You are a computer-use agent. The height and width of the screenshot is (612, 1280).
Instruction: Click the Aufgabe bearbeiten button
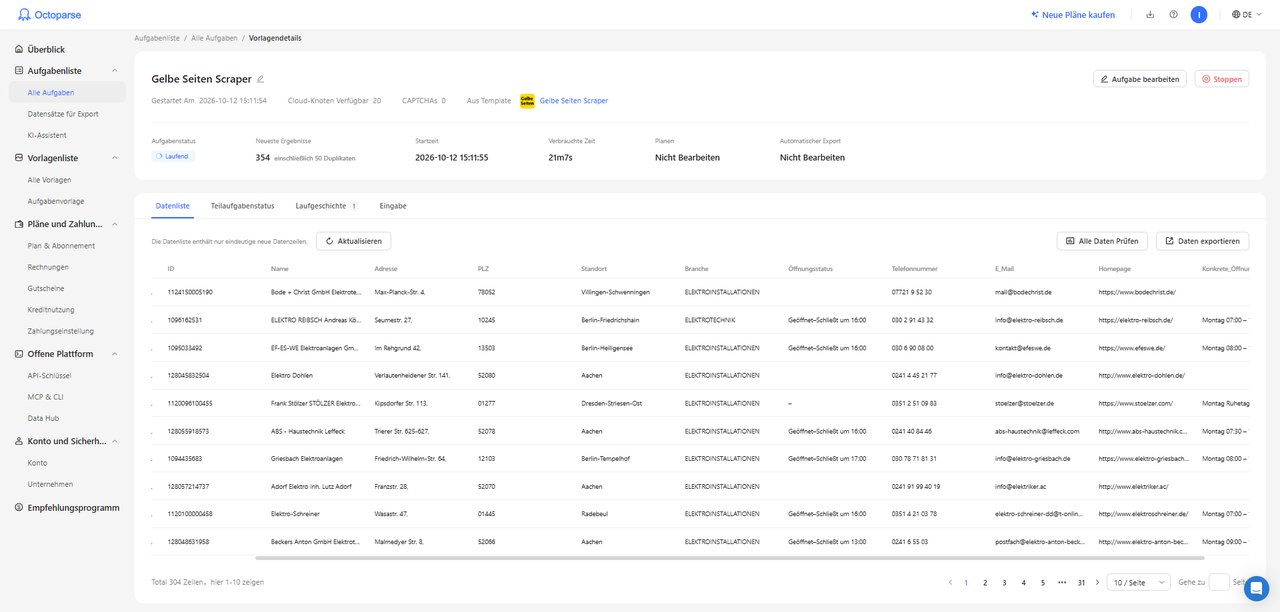pyautogui.click(x=1140, y=79)
